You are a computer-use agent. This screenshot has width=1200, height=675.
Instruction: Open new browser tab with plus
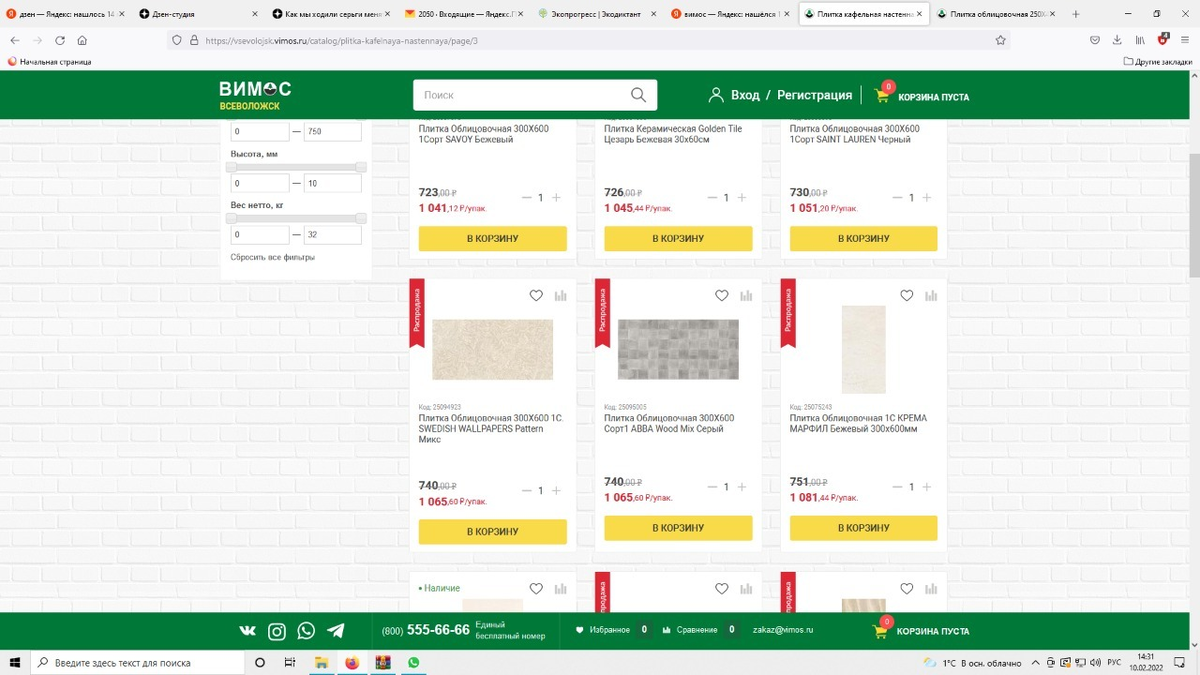[1076, 14]
